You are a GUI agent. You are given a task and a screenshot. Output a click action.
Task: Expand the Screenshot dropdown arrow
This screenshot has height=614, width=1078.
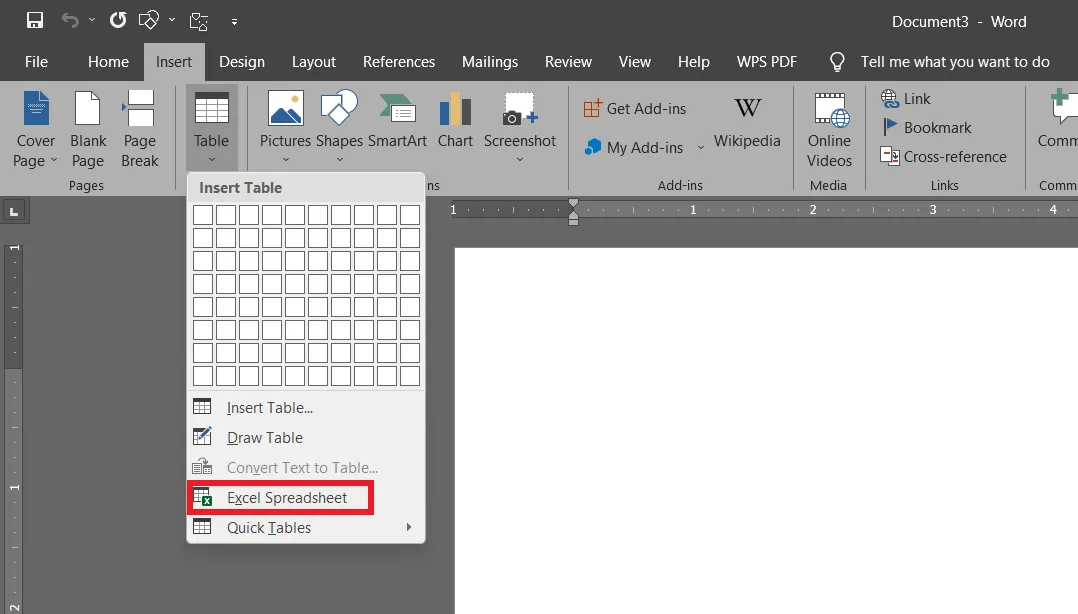click(x=520, y=160)
